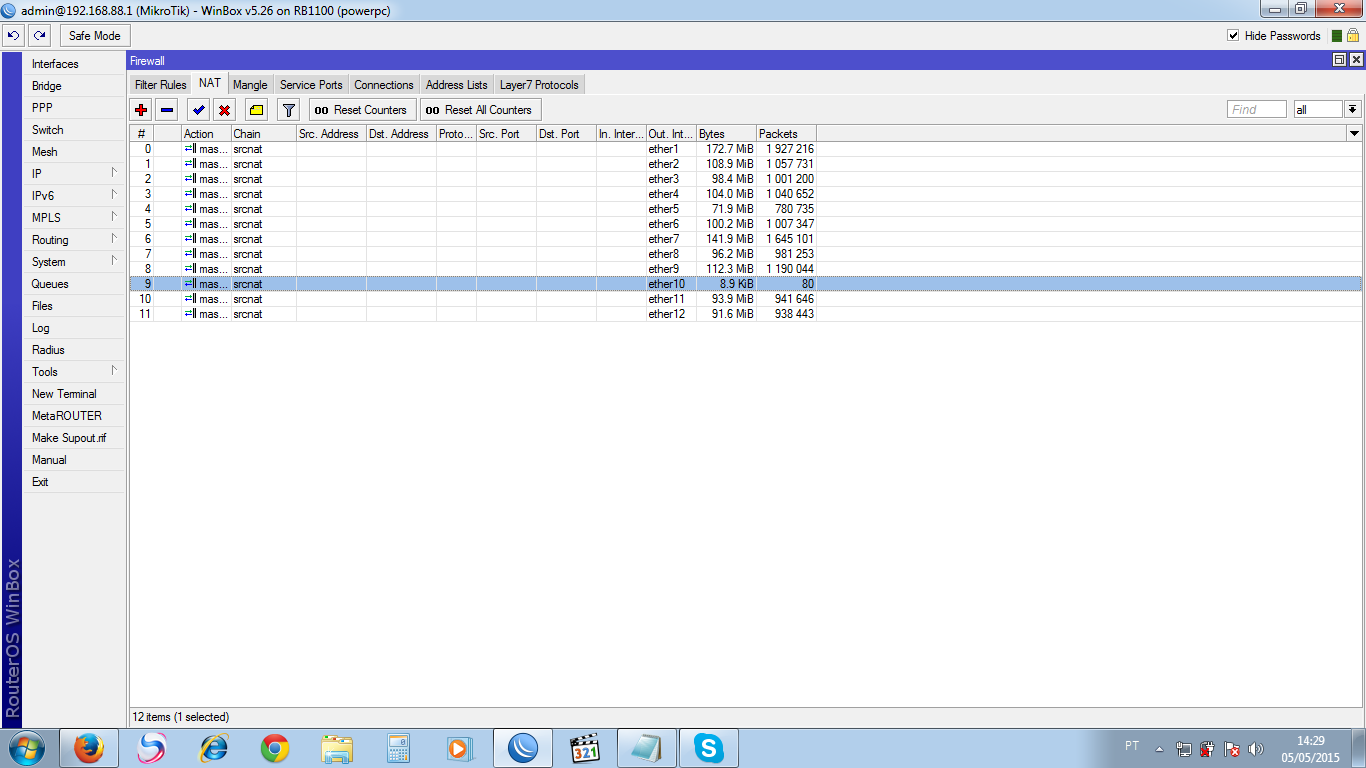Uncheck the Hide Passwords checkbox
Image resolution: width=1366 pixels, height=768 pixels.
pyautogui.click(x=1233, y=36)
